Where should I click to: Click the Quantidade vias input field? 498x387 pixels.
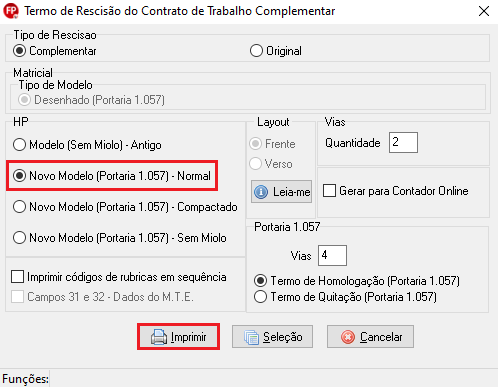pyautogui.click(x=403, y=142)
